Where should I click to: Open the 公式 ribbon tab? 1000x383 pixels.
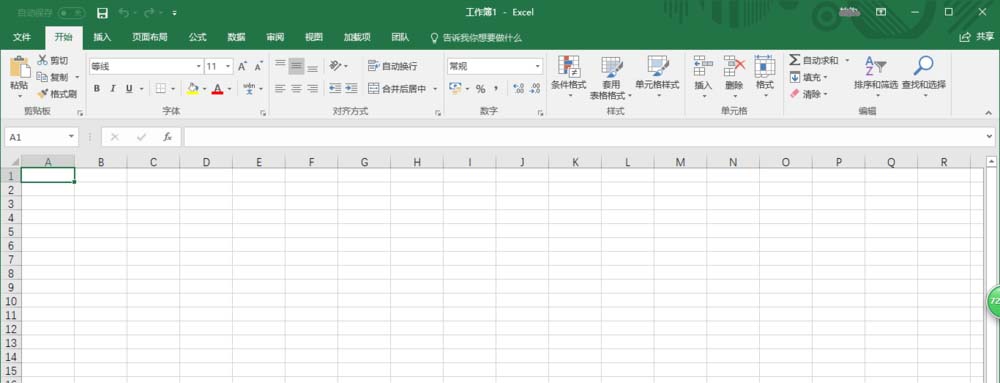(198, 38)
